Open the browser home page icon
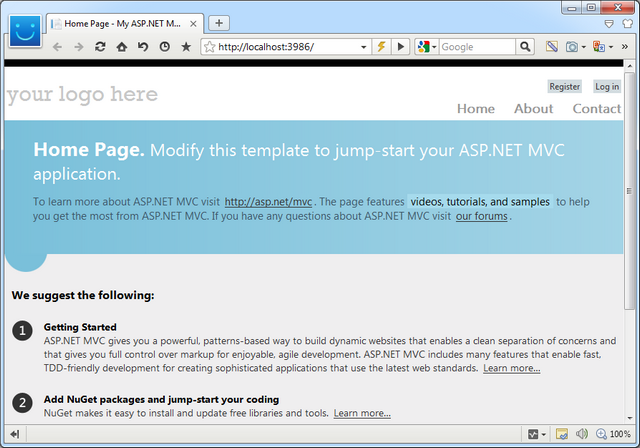This screenshot has height=448, width=640. pyautogui.click(x=122, y=47)
